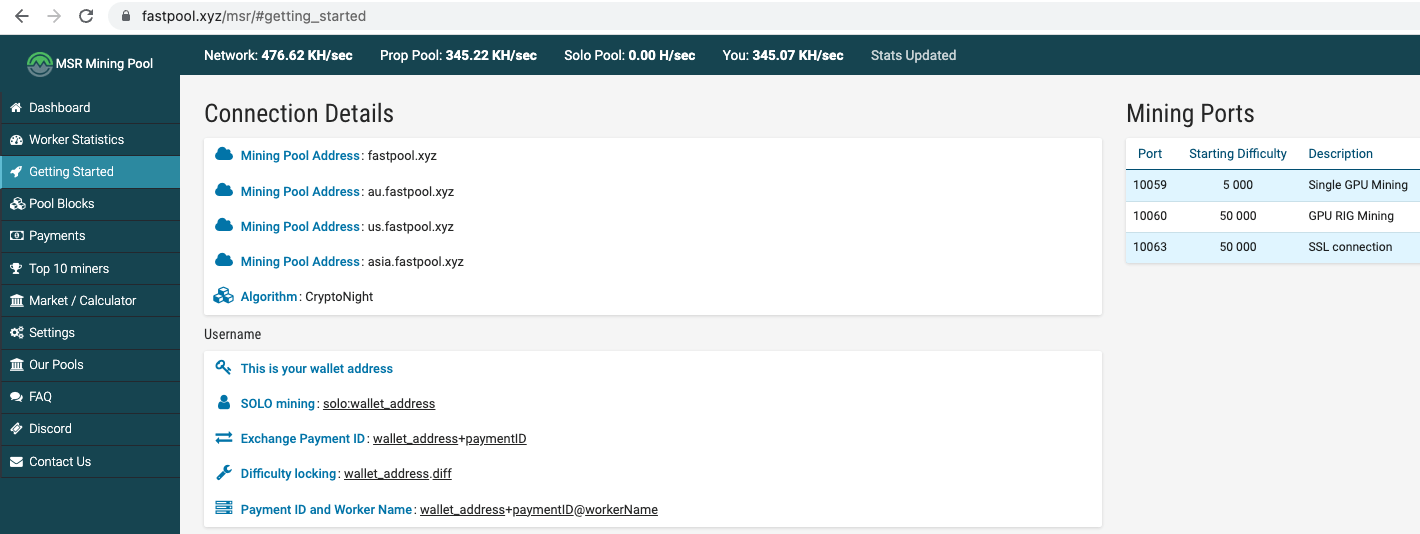Click the cloud icon beside au.fastpool.xyz
Image resolution: width=1420 pixels, height=534 pixels.
(224, 190)
